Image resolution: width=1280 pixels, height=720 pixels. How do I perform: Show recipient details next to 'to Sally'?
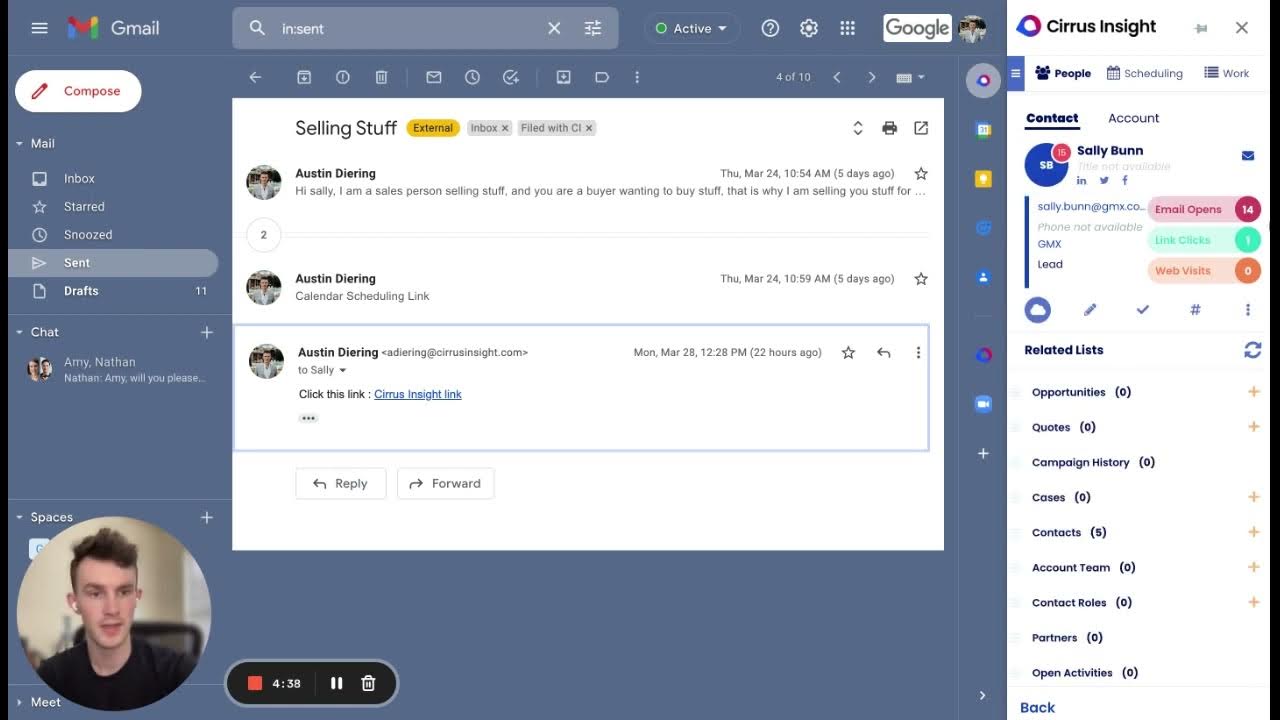[343, 370]
